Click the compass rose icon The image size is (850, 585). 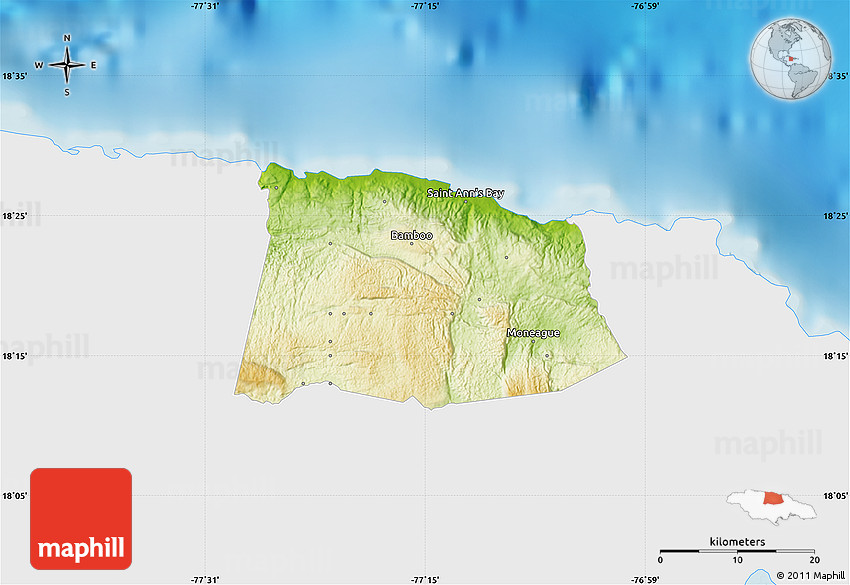click(67, 66)
